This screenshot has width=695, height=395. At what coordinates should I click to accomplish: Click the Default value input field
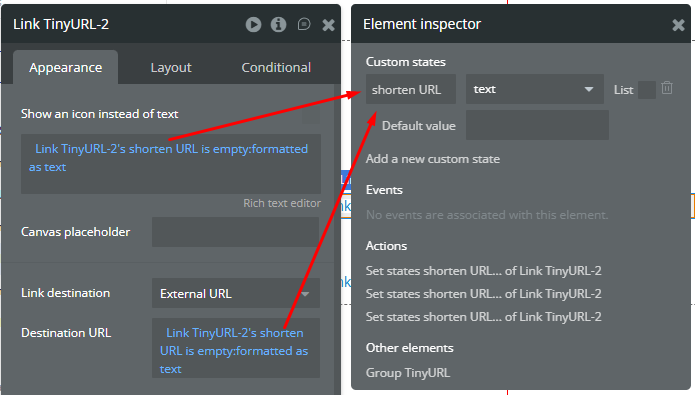537,125
